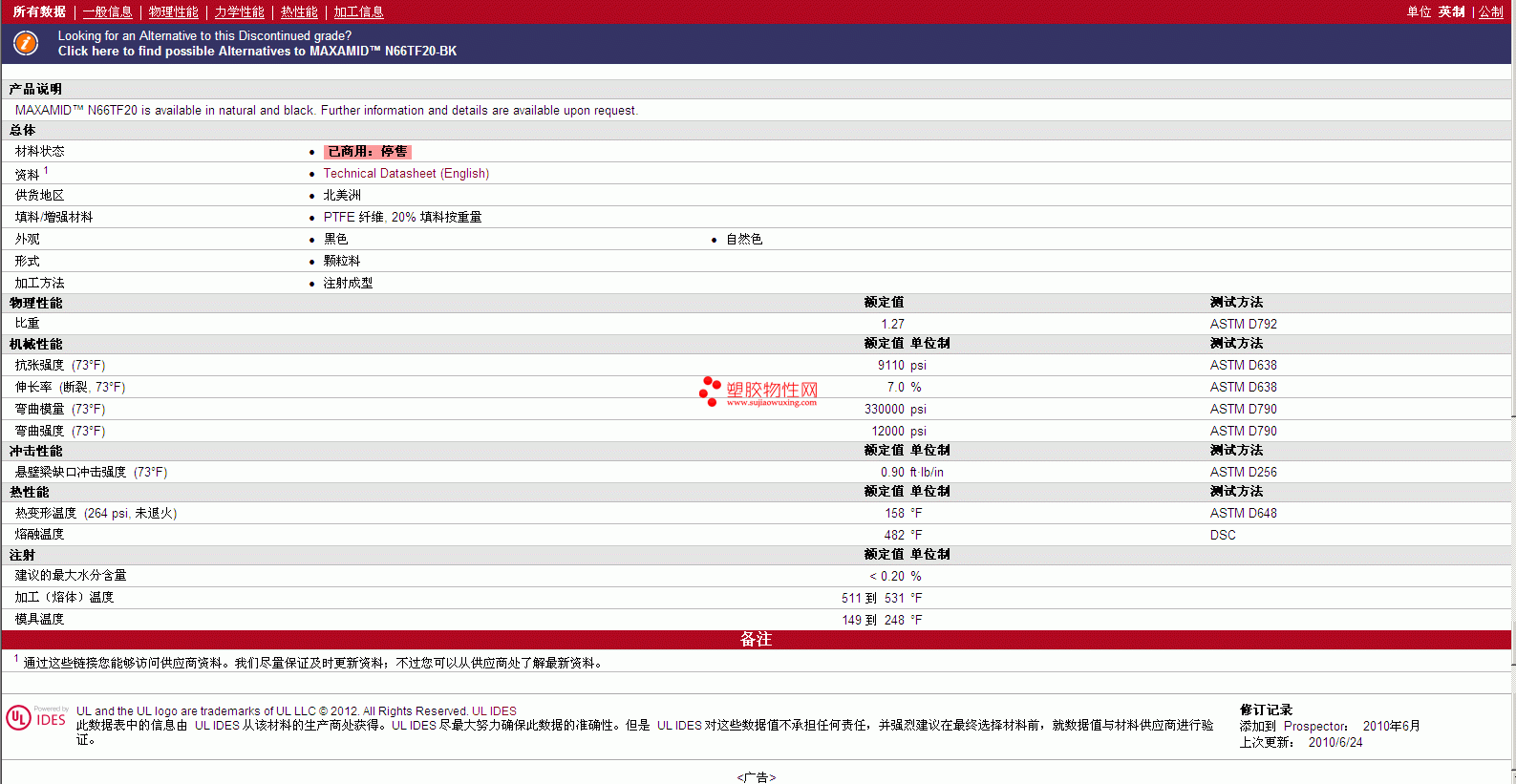Click the 机械性能 section header
Image resolution: width=1516 pixels, height=784 pixels.
click(x=35, y=345)
